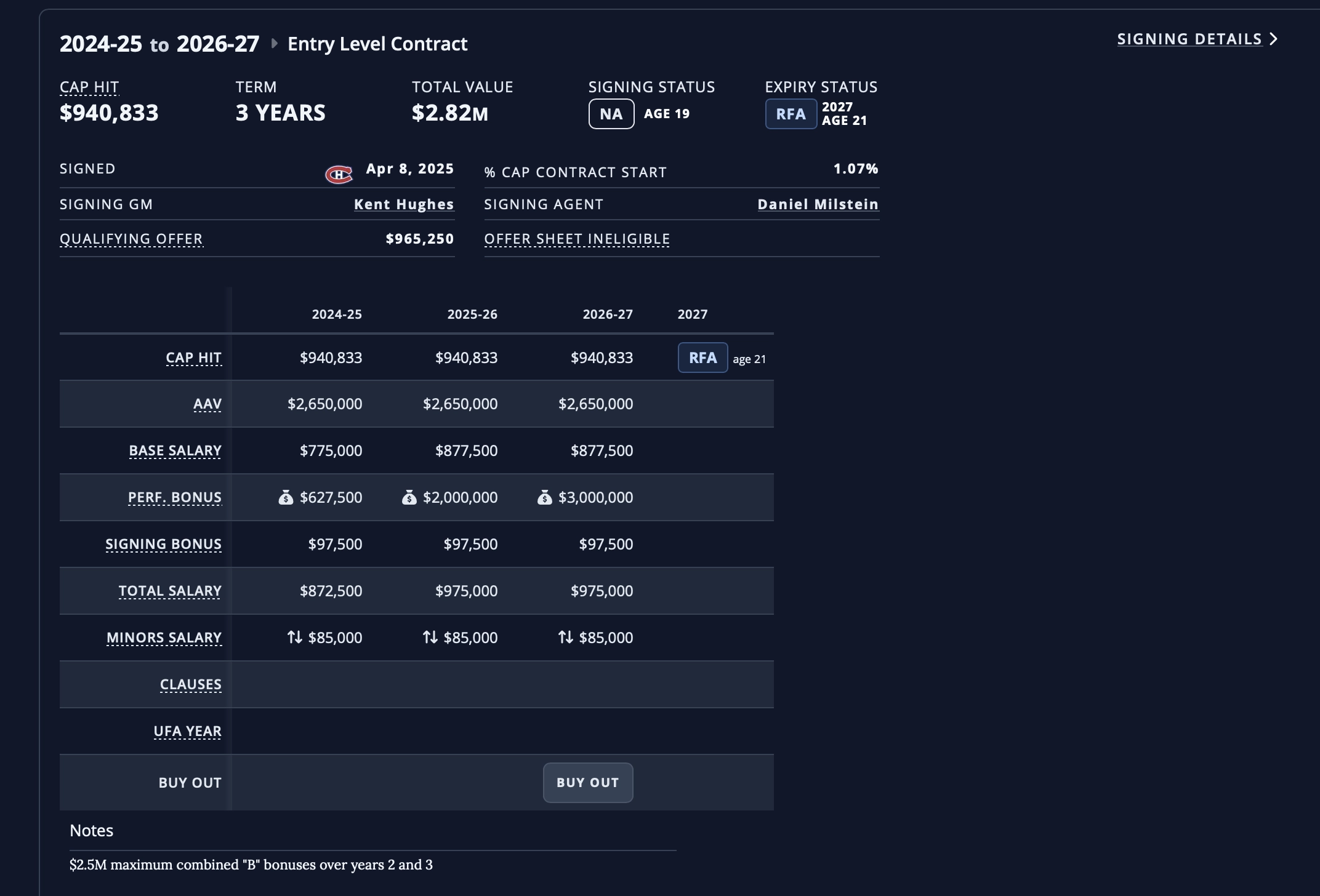Click the 2024-25 minors salary arrows icon
Screen dimensions: 1320x896
[x=295, y=637]
